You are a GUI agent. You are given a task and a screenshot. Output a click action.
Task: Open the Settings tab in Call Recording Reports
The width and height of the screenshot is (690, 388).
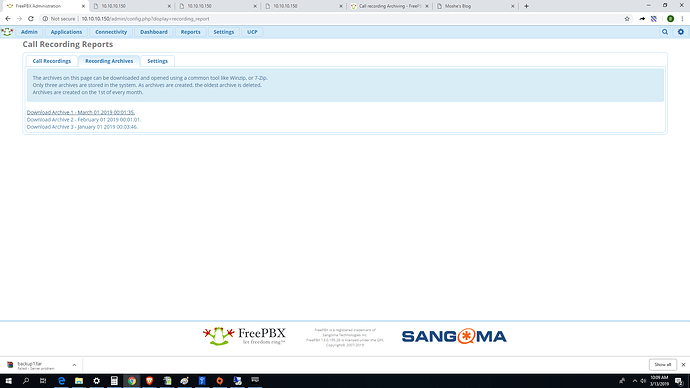click(158, 61)
